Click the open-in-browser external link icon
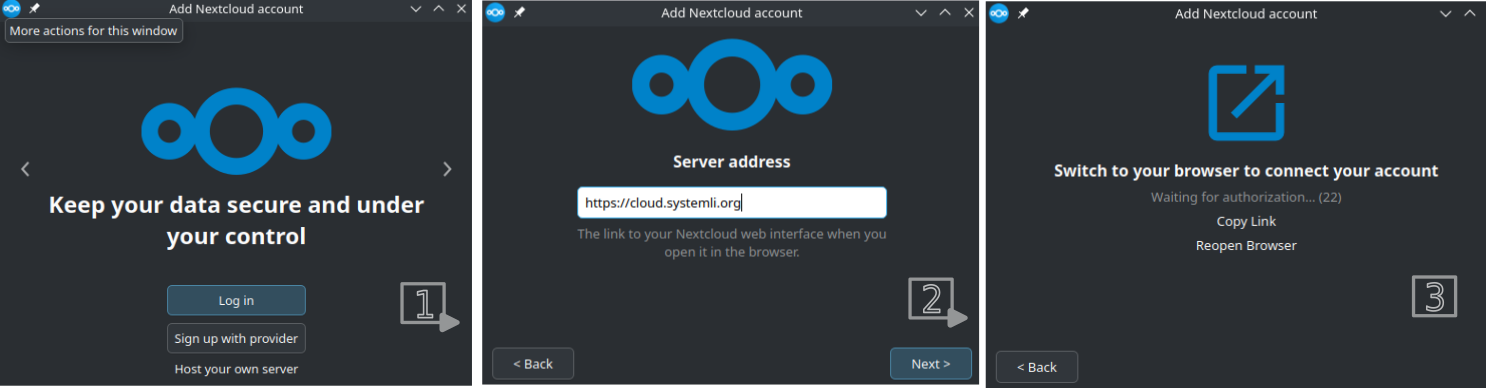The width and height of the screenshot is (1486, 388). click(x=1246, y=102)
